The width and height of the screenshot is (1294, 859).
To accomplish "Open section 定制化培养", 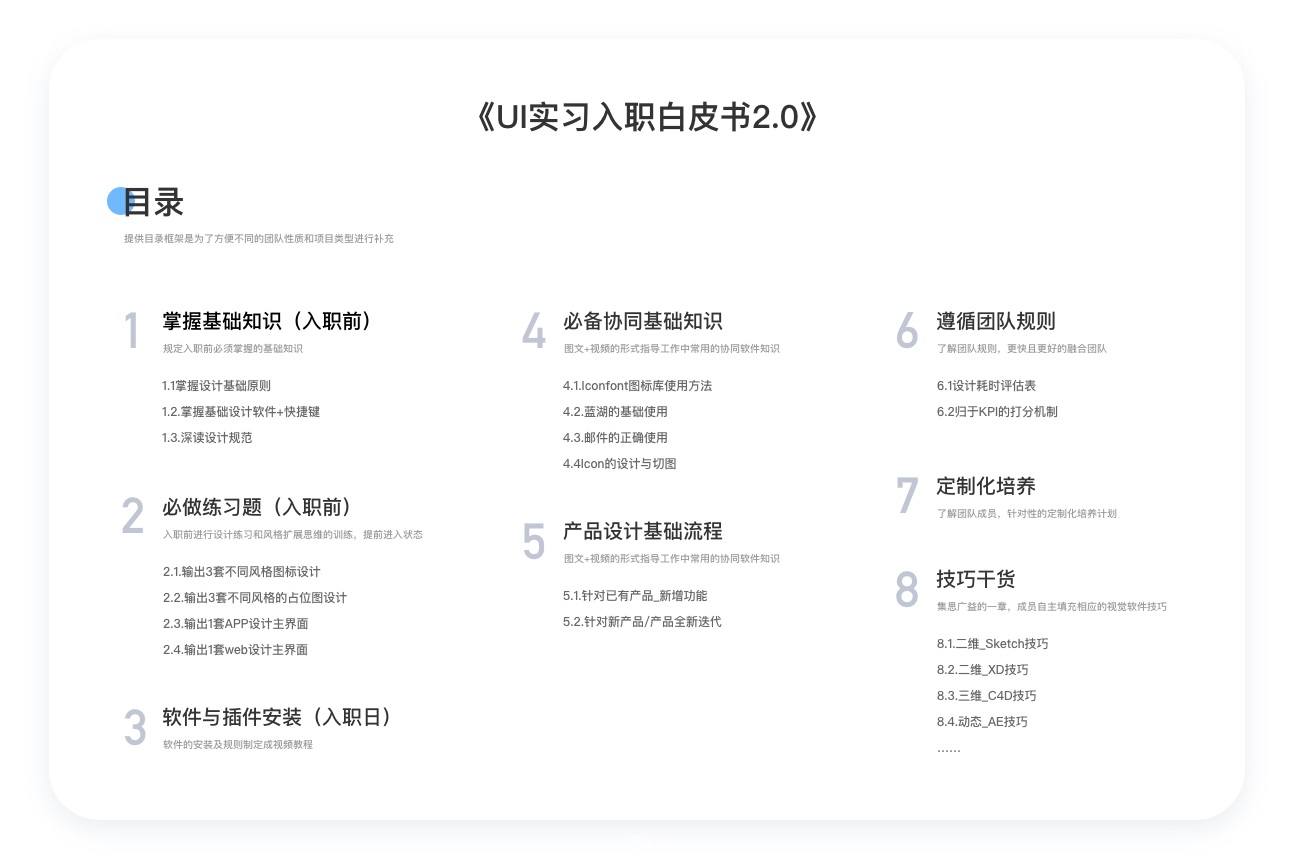I will click(986, 486).
